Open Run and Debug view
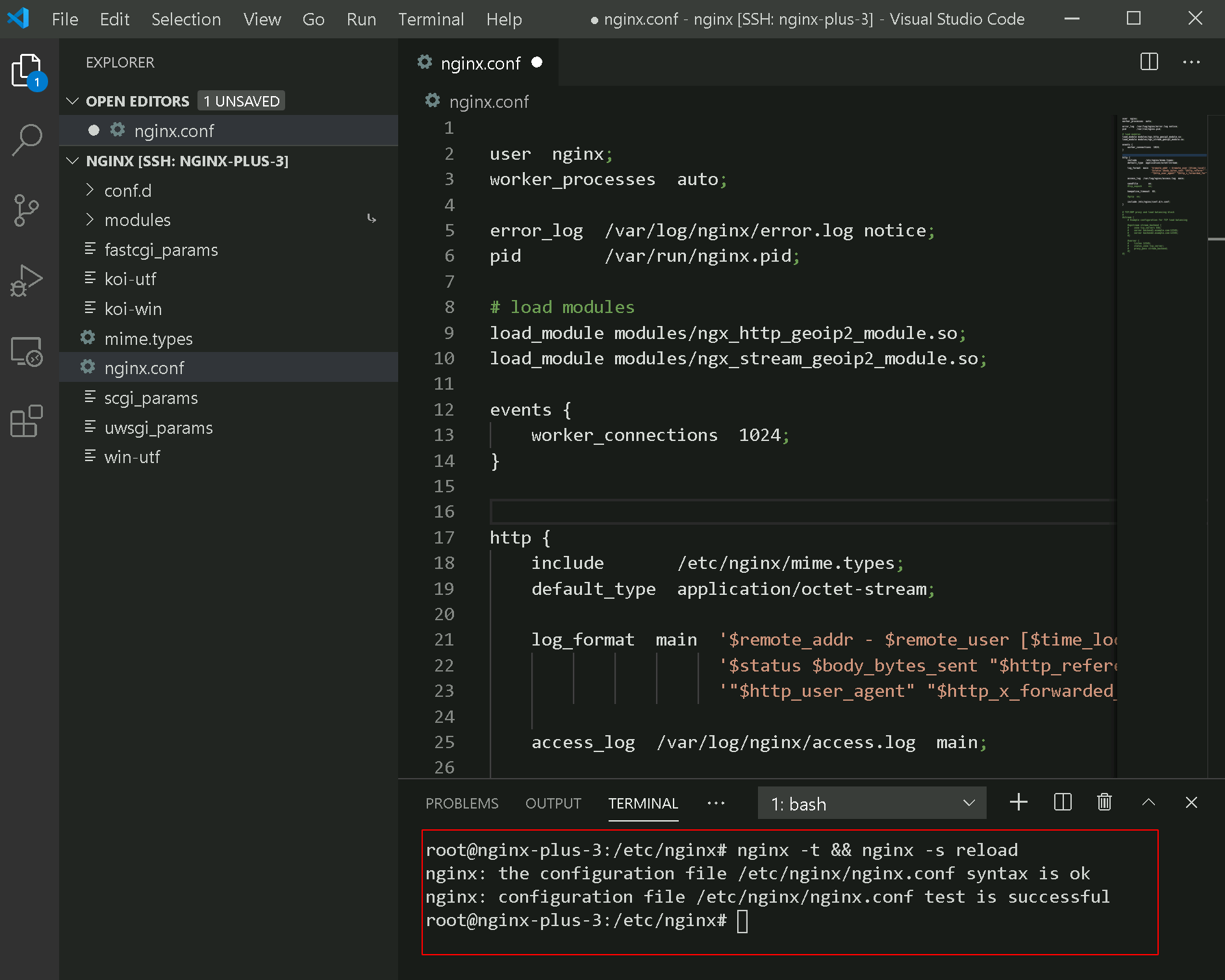Screen dimensions: 1225x980 point(27,281)
